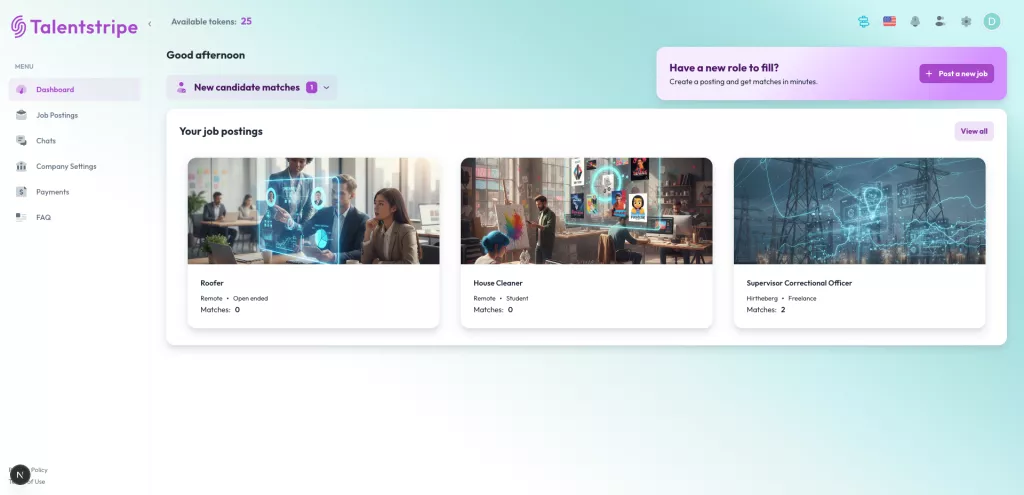Click the Chats speech bubble icon
The image size is (1024, 495).
tap(22, 140)
